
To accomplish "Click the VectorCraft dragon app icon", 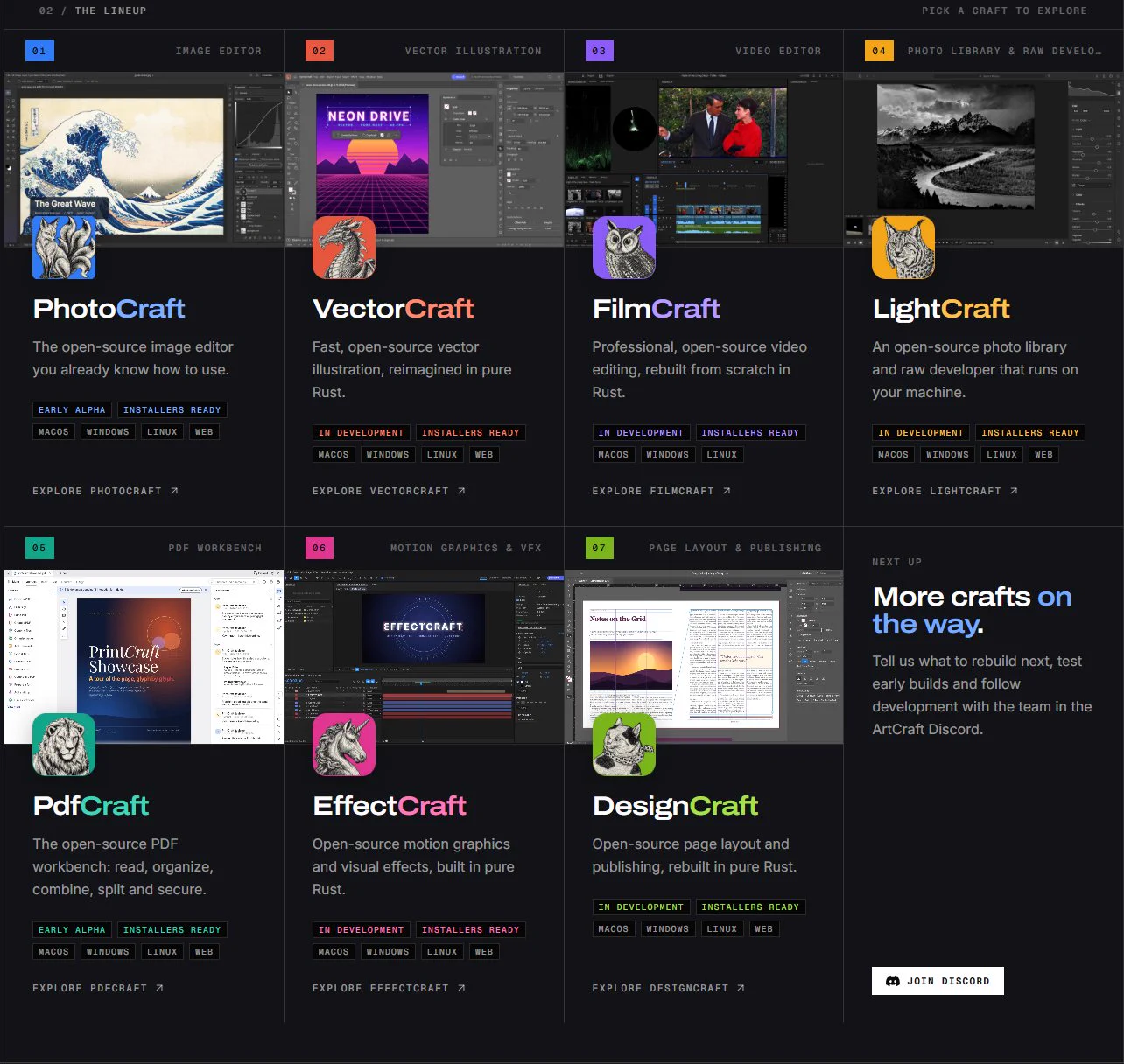I will click(x=344, y=248).
